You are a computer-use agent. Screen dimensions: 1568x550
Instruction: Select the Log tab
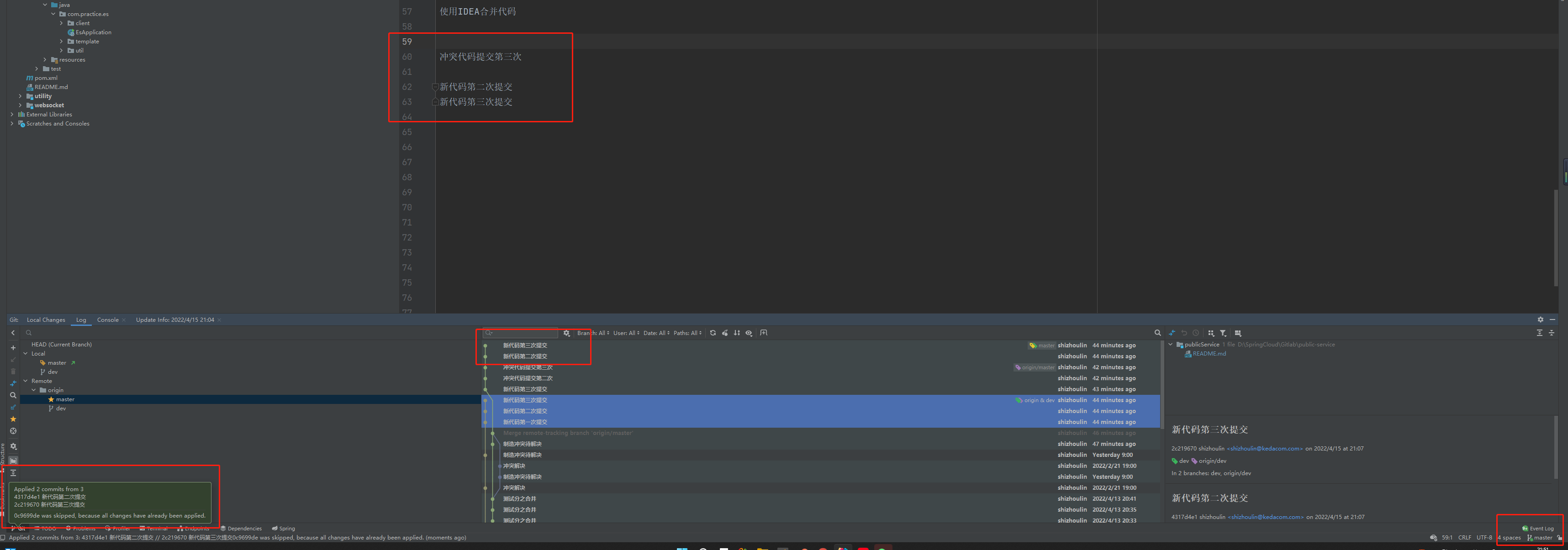(x=81, y=320)
